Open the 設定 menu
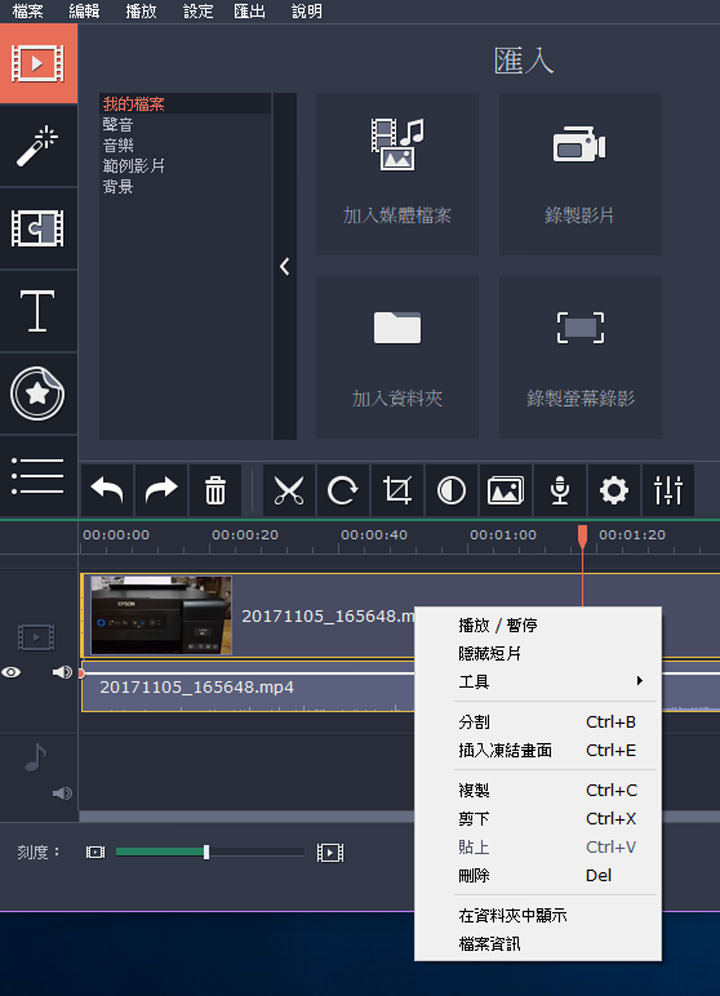 198,11
